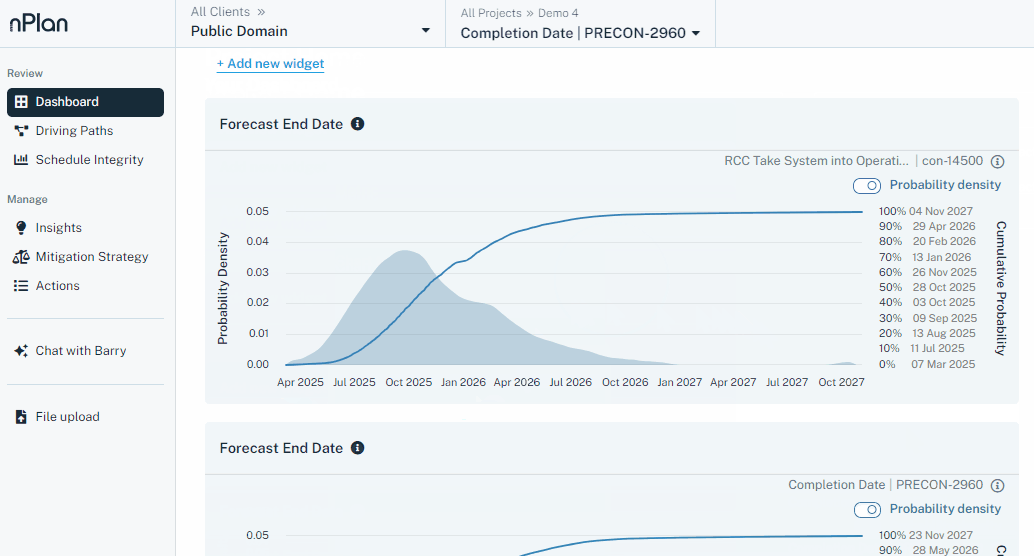The width and height of the screenshot is (1034, 556).
Task: Click the peak of the probability density curve
Action: (404, 251)
